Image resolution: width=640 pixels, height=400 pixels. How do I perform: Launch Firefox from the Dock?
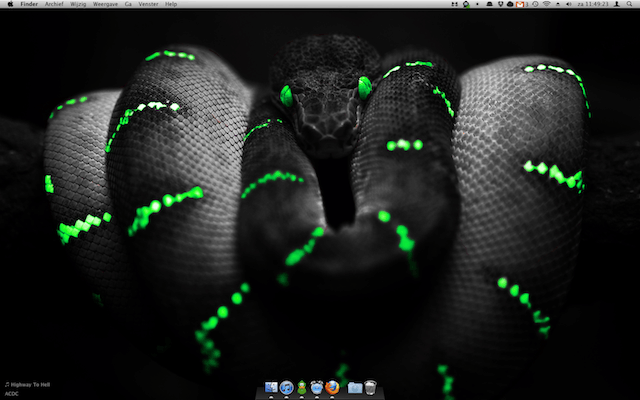click(332, 387)
